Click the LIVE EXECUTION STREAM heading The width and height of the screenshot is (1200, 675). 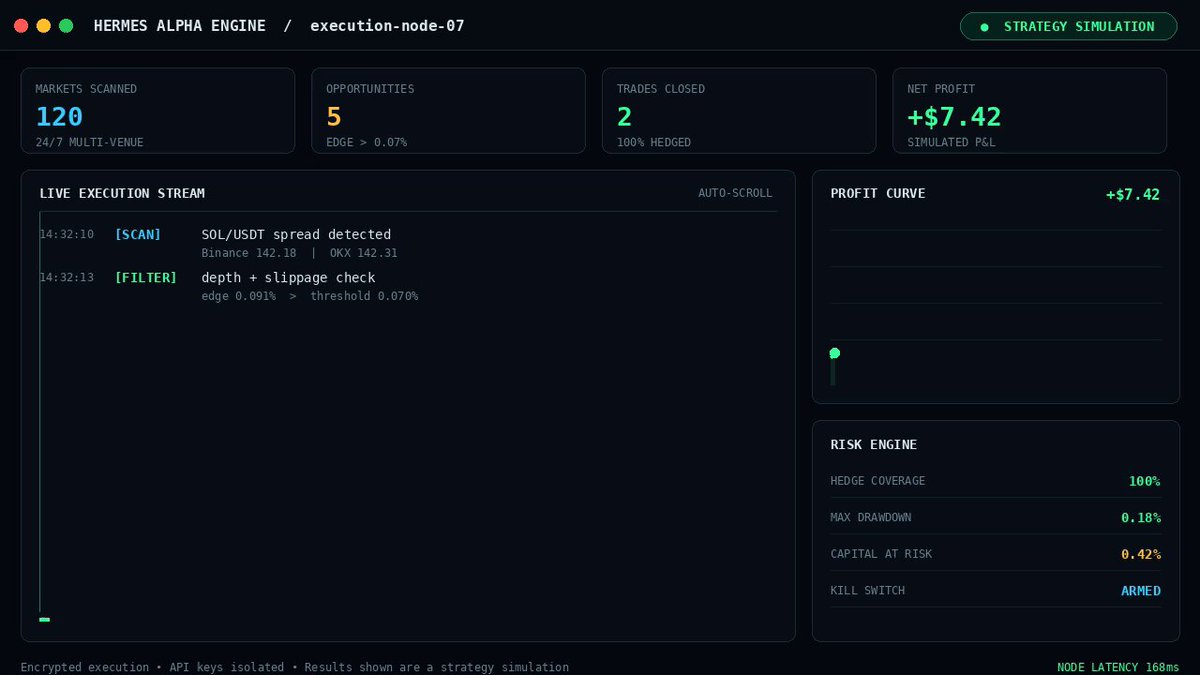coord(122,193)
